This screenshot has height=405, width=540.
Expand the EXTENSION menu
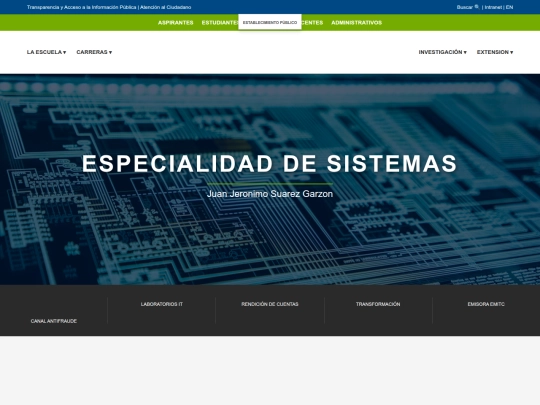[495, 52]
